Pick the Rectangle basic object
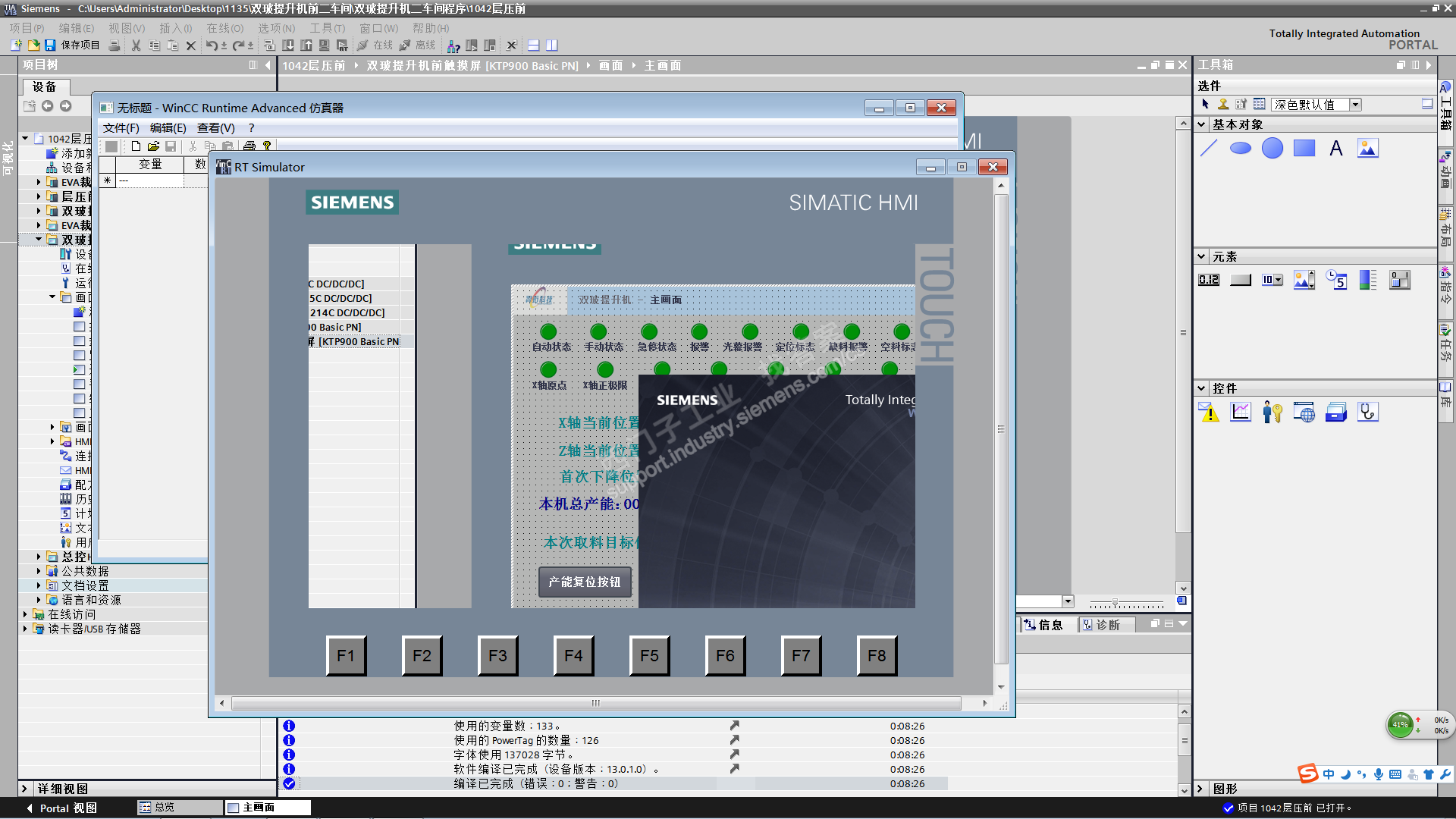1456x819 pixels. click(x=1304, y=149)
